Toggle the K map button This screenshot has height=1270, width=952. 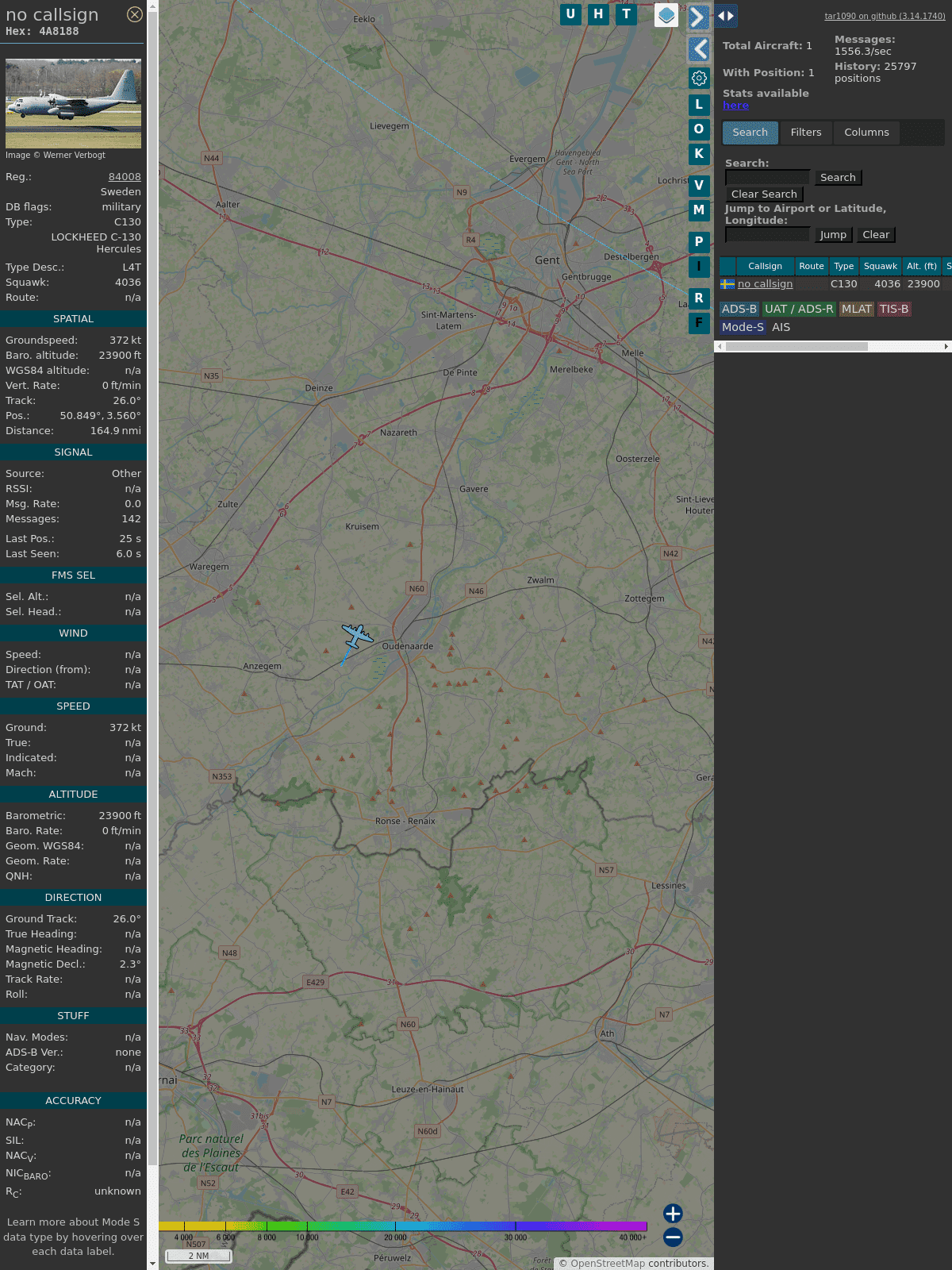tap(699, 154)
